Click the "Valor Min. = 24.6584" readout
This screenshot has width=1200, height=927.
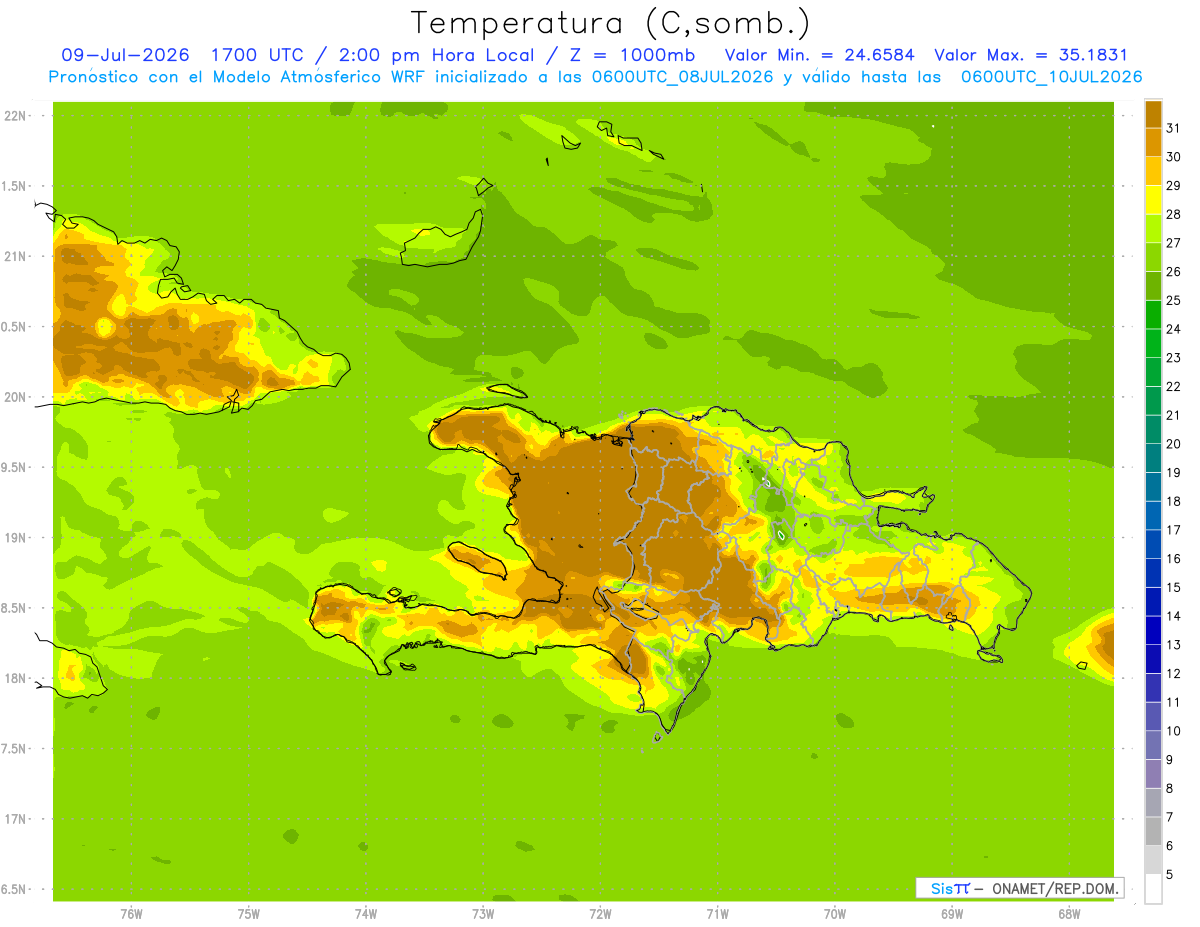point(819,55)
